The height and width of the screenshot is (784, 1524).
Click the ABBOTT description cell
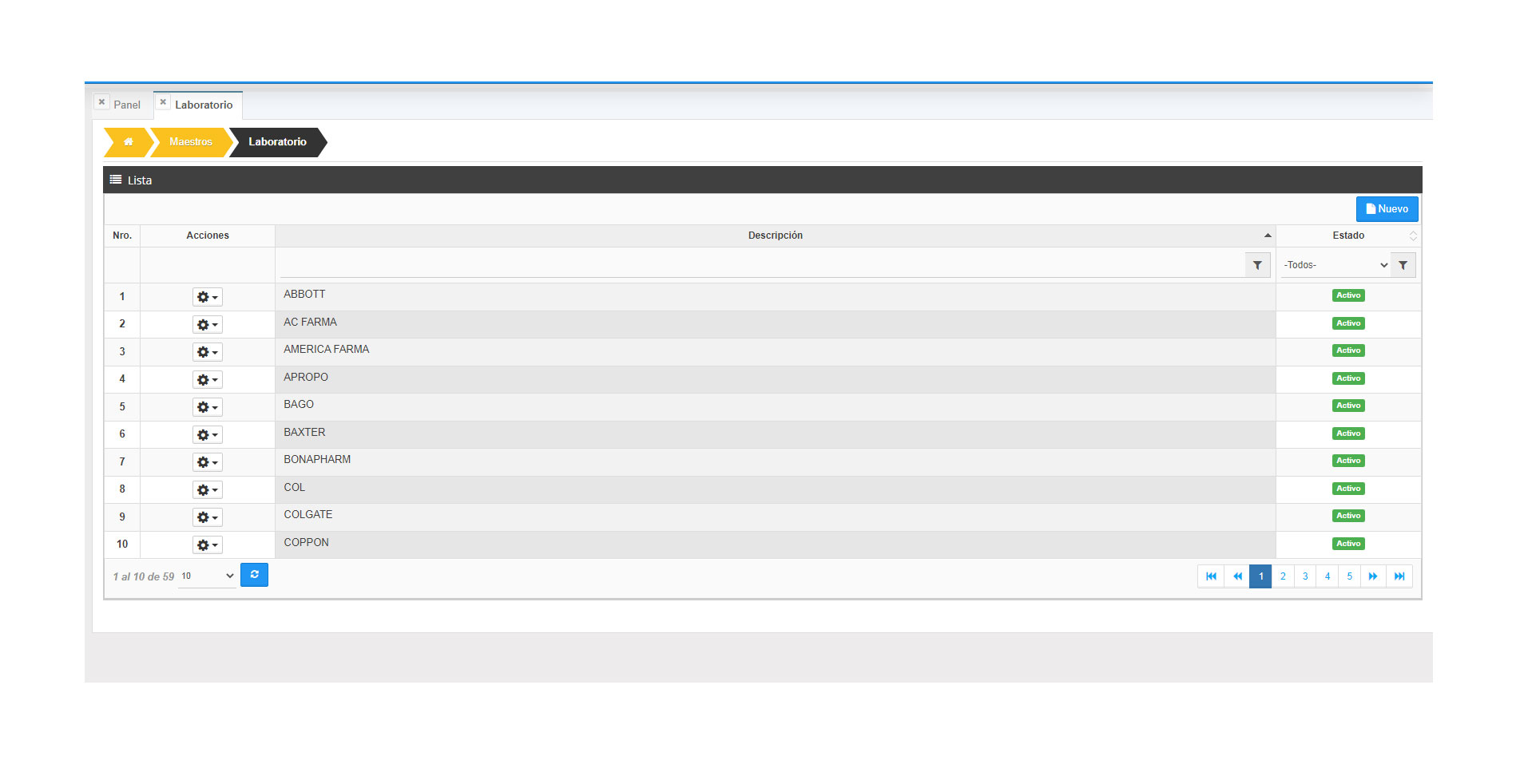775,297
